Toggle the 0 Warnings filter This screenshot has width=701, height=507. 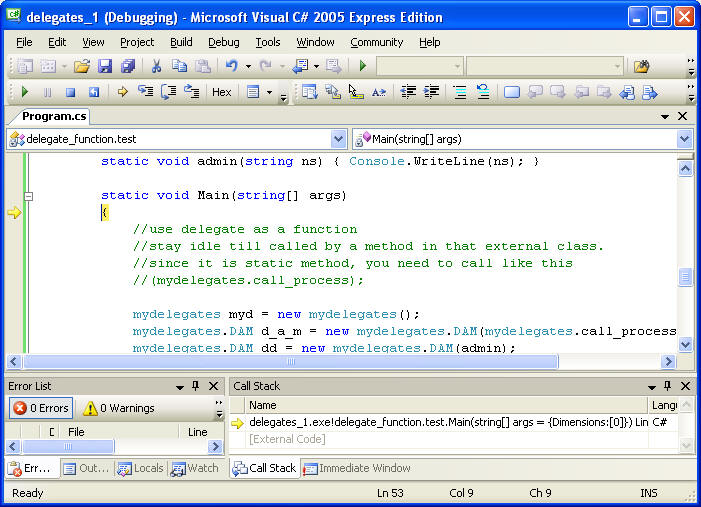(x=118, y=408)
